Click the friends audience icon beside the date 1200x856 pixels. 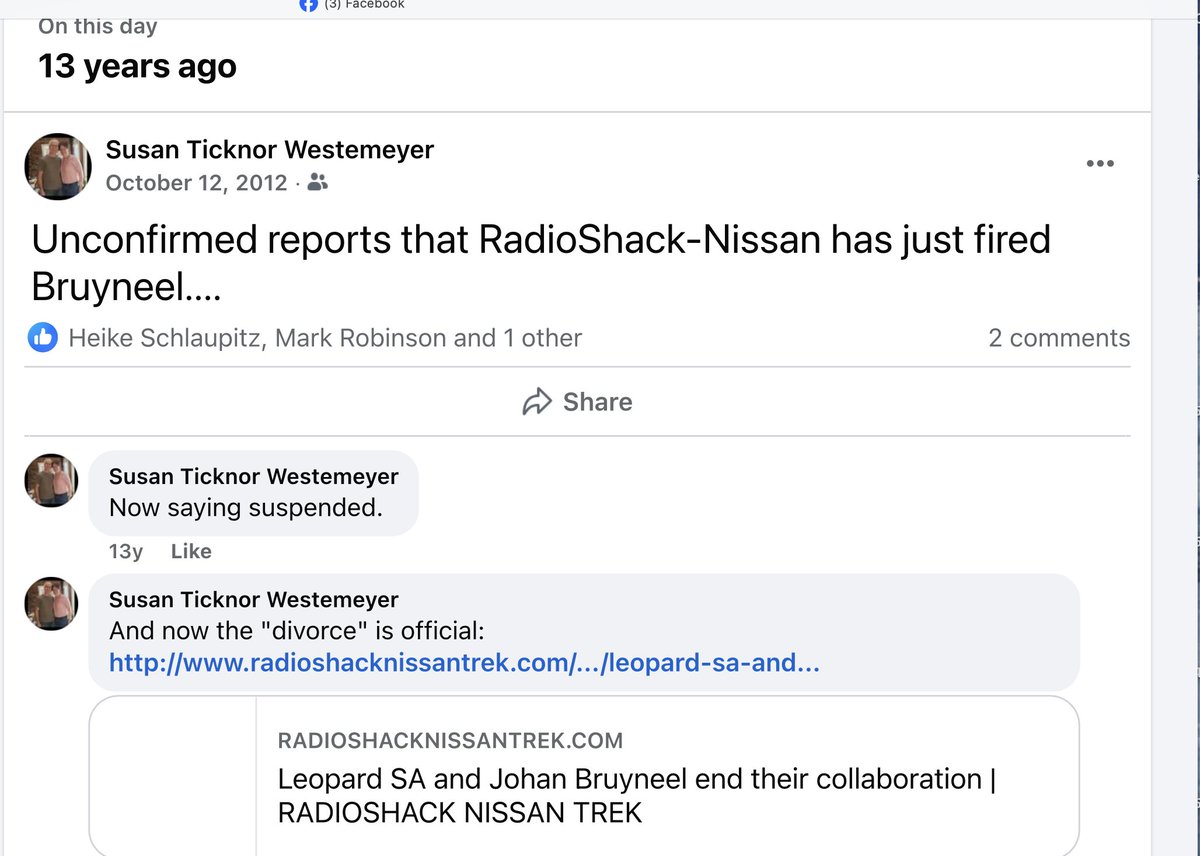318,182
